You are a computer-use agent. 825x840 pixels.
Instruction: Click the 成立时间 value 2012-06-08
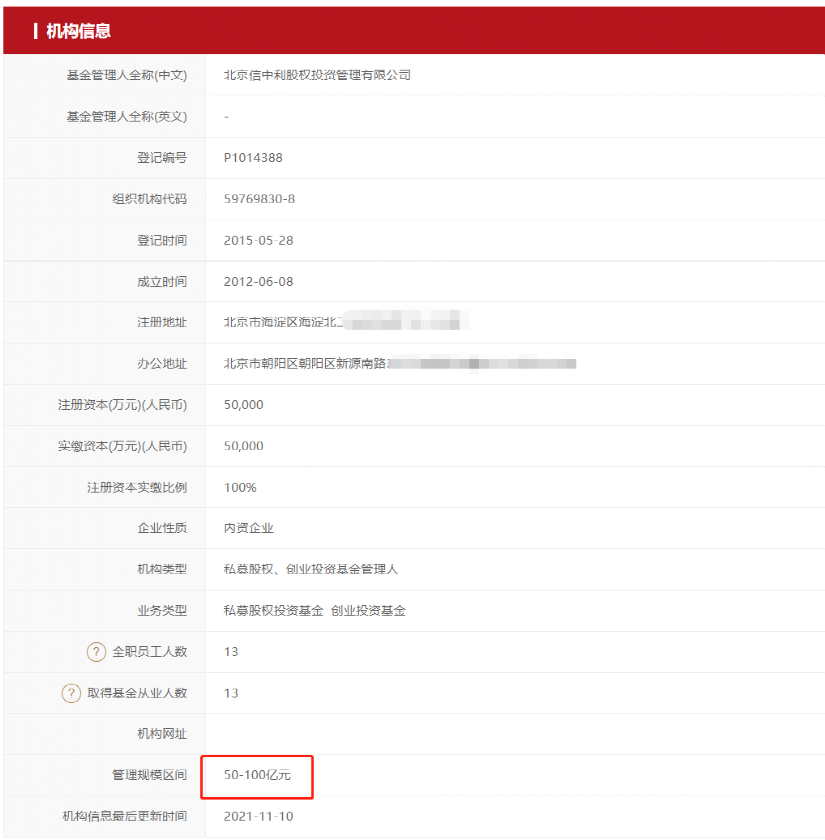click(258, 282)
